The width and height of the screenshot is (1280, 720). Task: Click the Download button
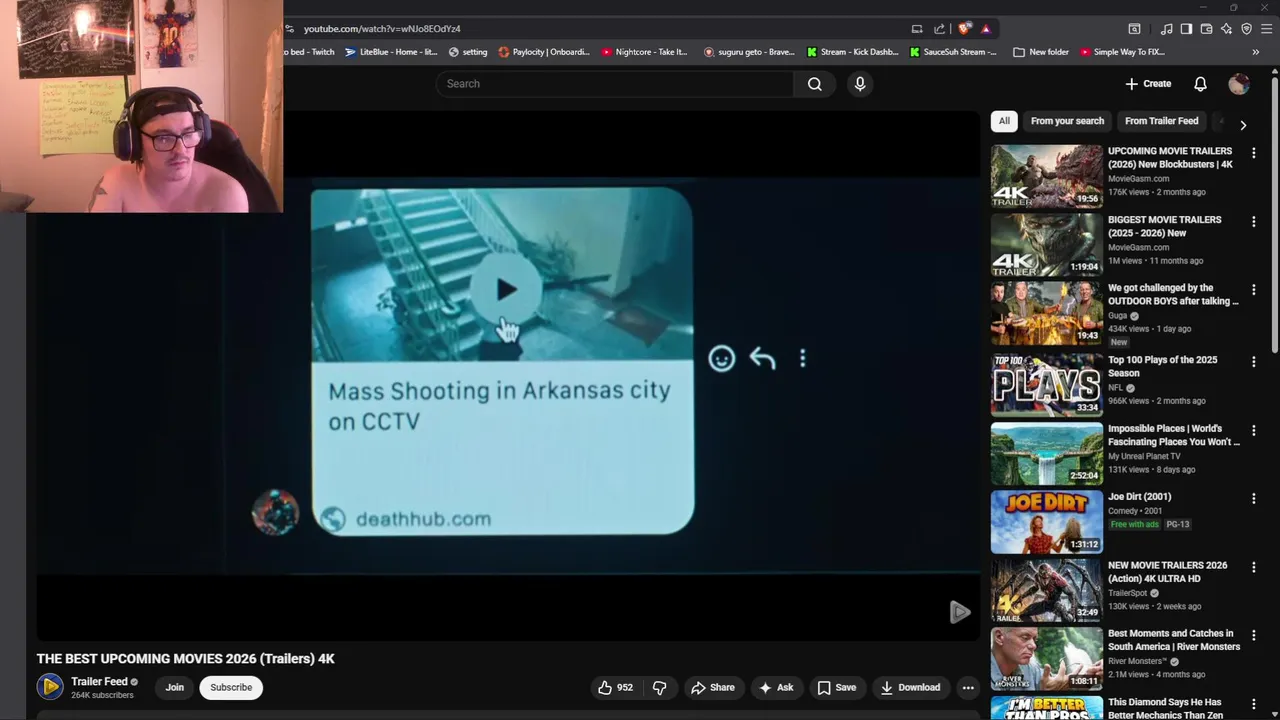910,688
